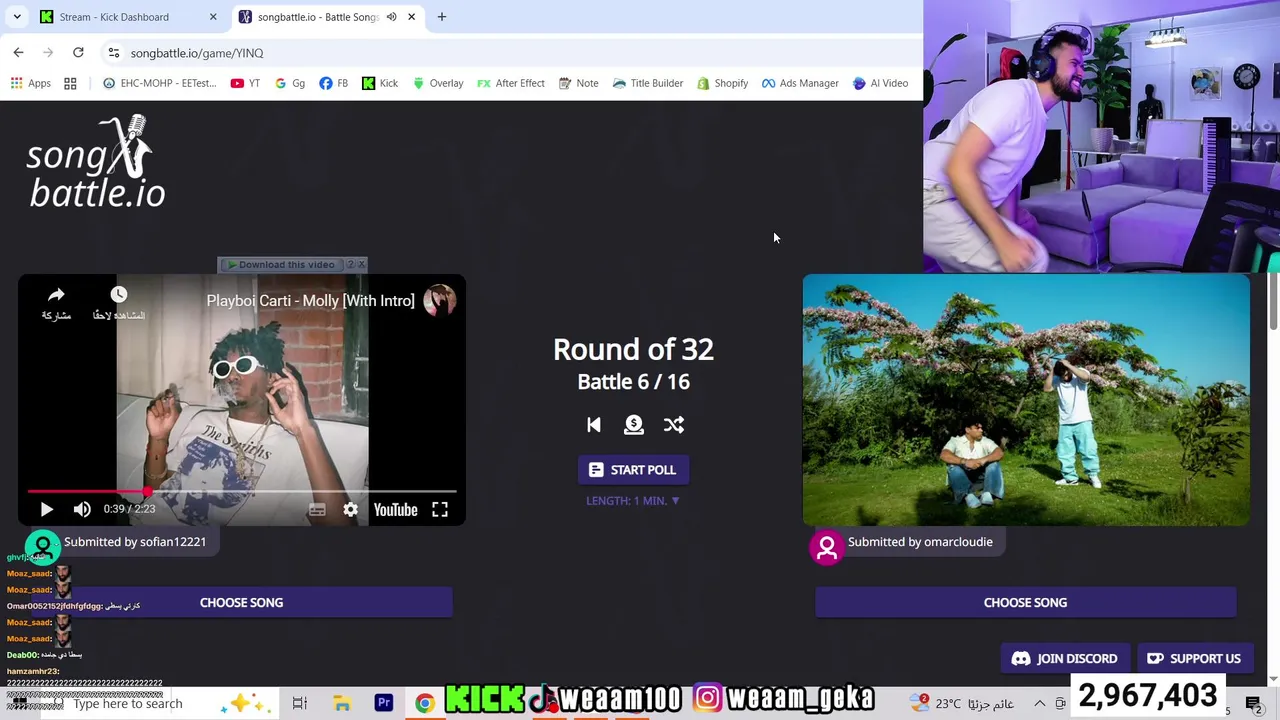1280x720 pixels.
Task: Open Chrome from the taskbar
Action: [x=425, y=704]
